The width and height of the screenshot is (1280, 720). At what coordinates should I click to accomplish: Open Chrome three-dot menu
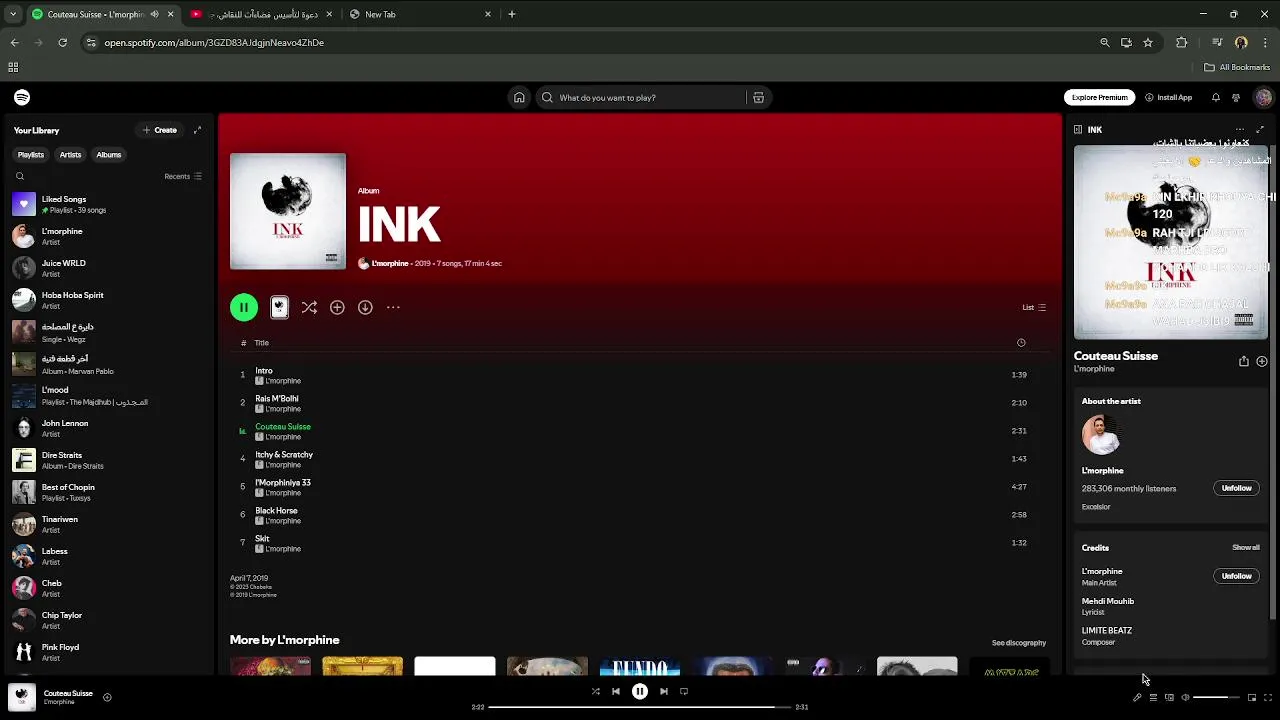click(1266, 42)
